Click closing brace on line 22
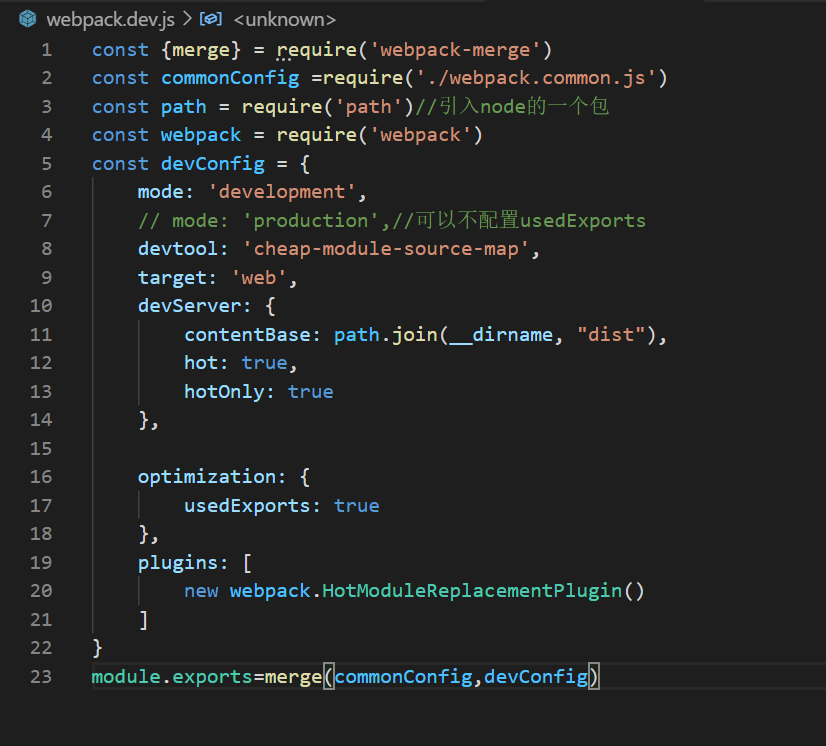The height and width of the screenshot is (746, 826). click(97, 648)
